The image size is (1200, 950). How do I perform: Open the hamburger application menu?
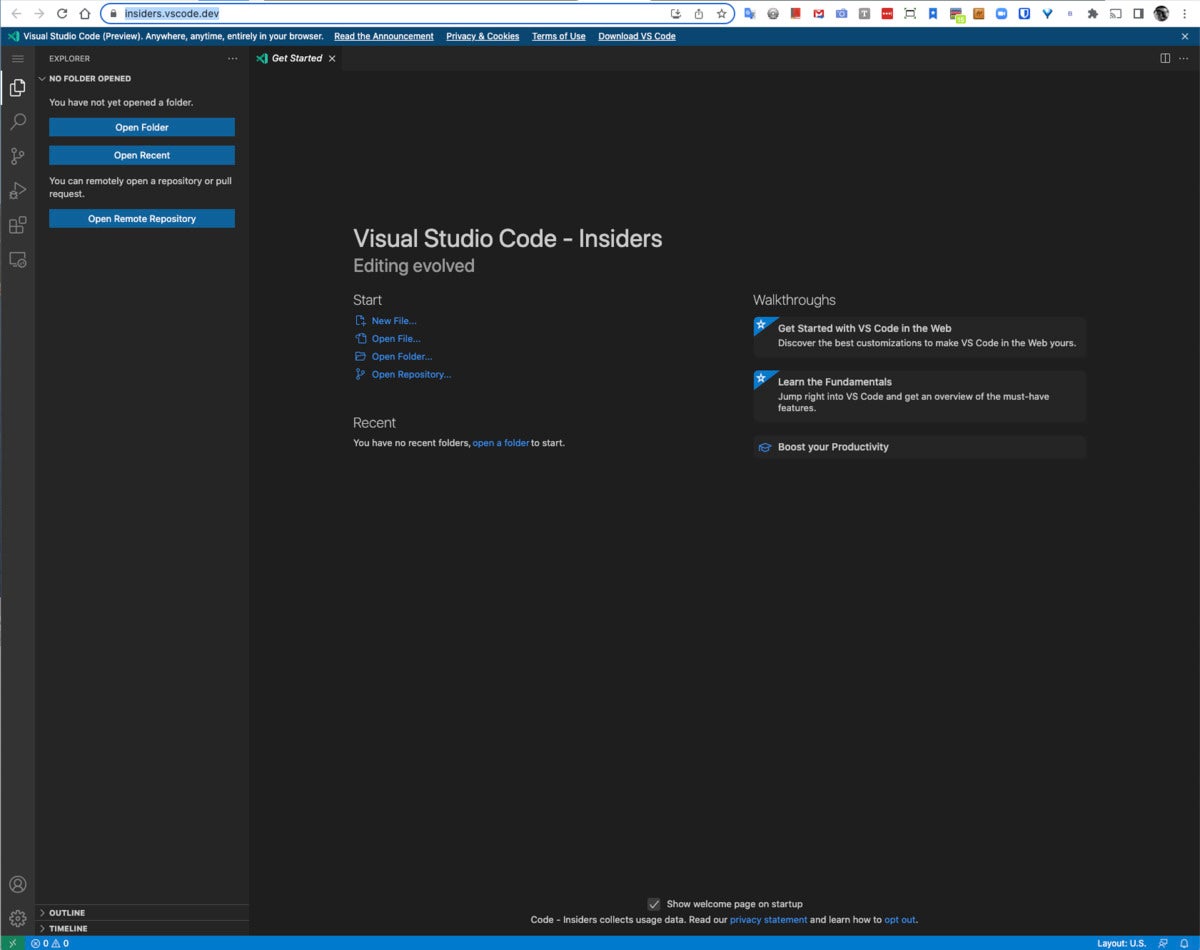coord(17,58)
